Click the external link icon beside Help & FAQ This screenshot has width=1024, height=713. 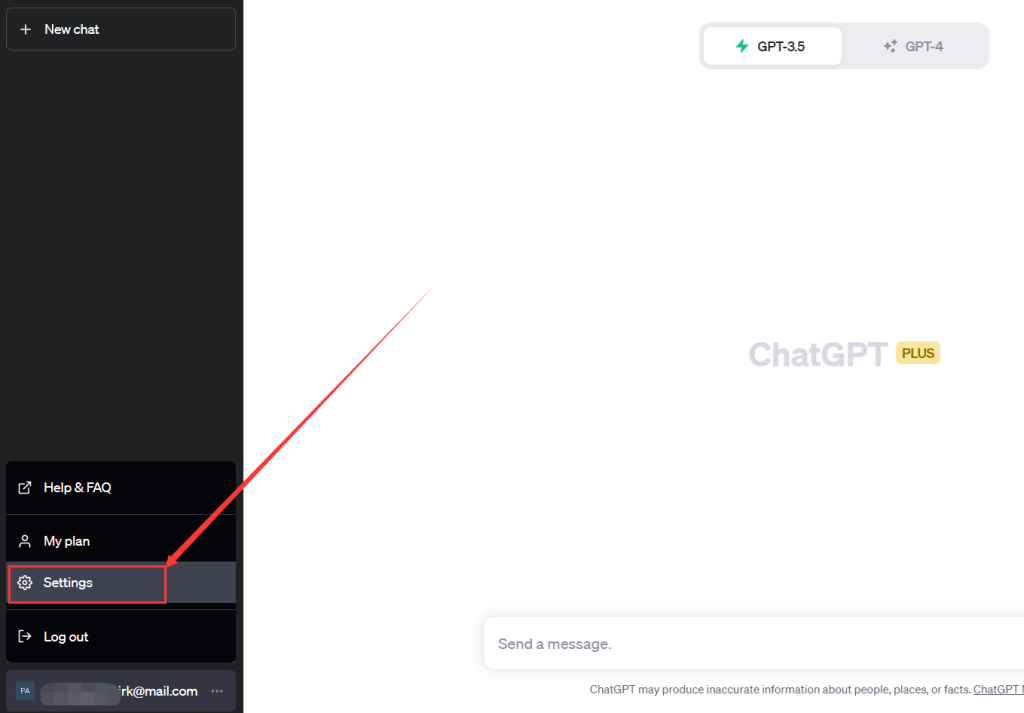click(x=25, y=488)
